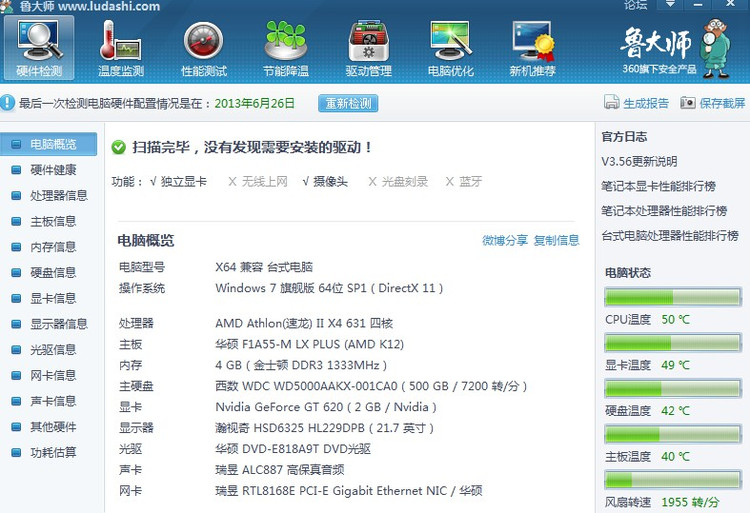Open the 节能降温 energy saving tool

285,48
